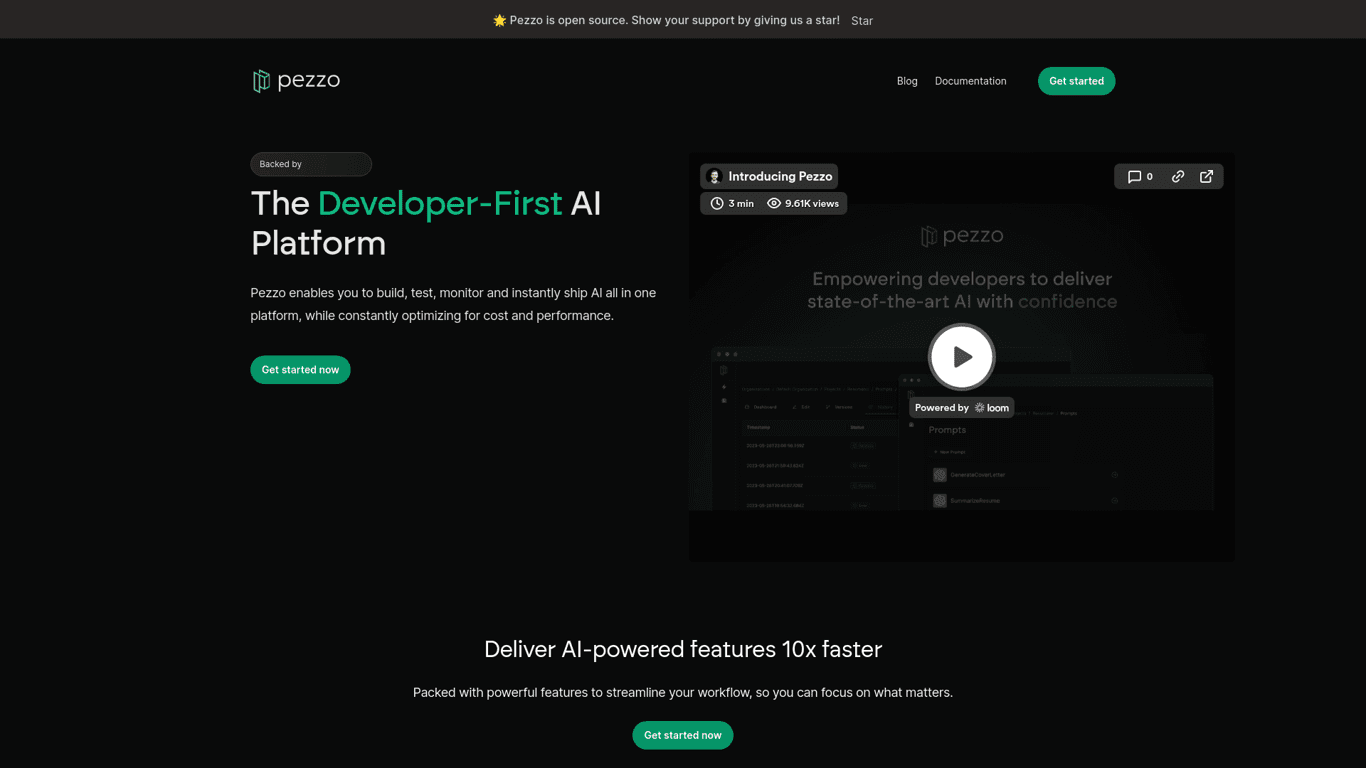This screenshot has width=1366, height=768.
Task: Click the presenter avatar on the video overlay
Action: [714, 176]
